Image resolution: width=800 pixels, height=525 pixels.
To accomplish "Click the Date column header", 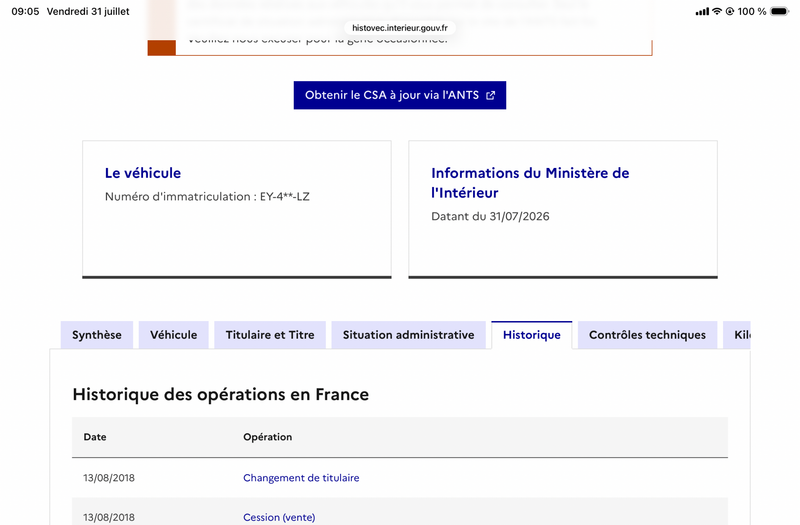I will pos(95,437).
